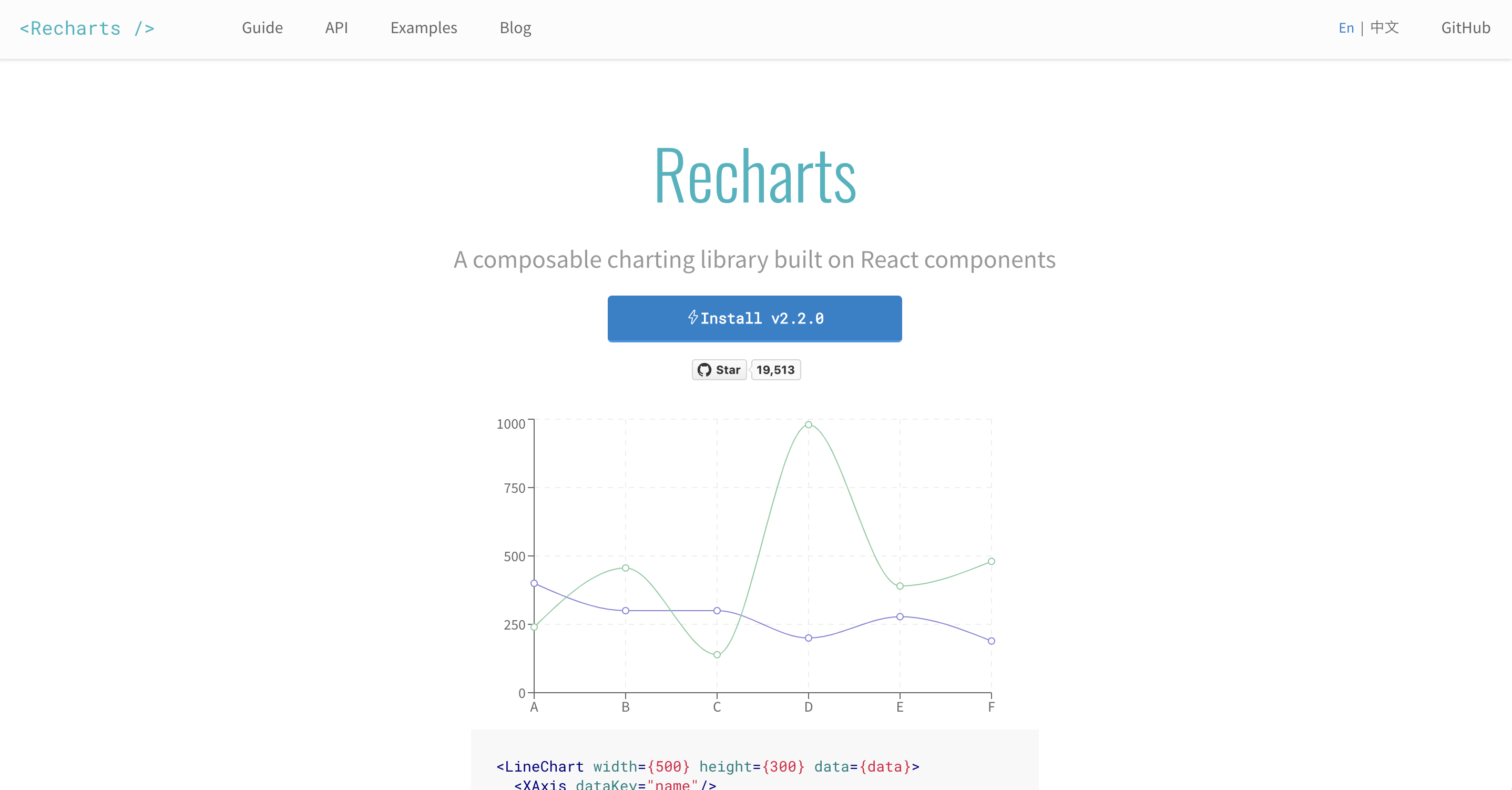Select the purple data point at C

717,611
